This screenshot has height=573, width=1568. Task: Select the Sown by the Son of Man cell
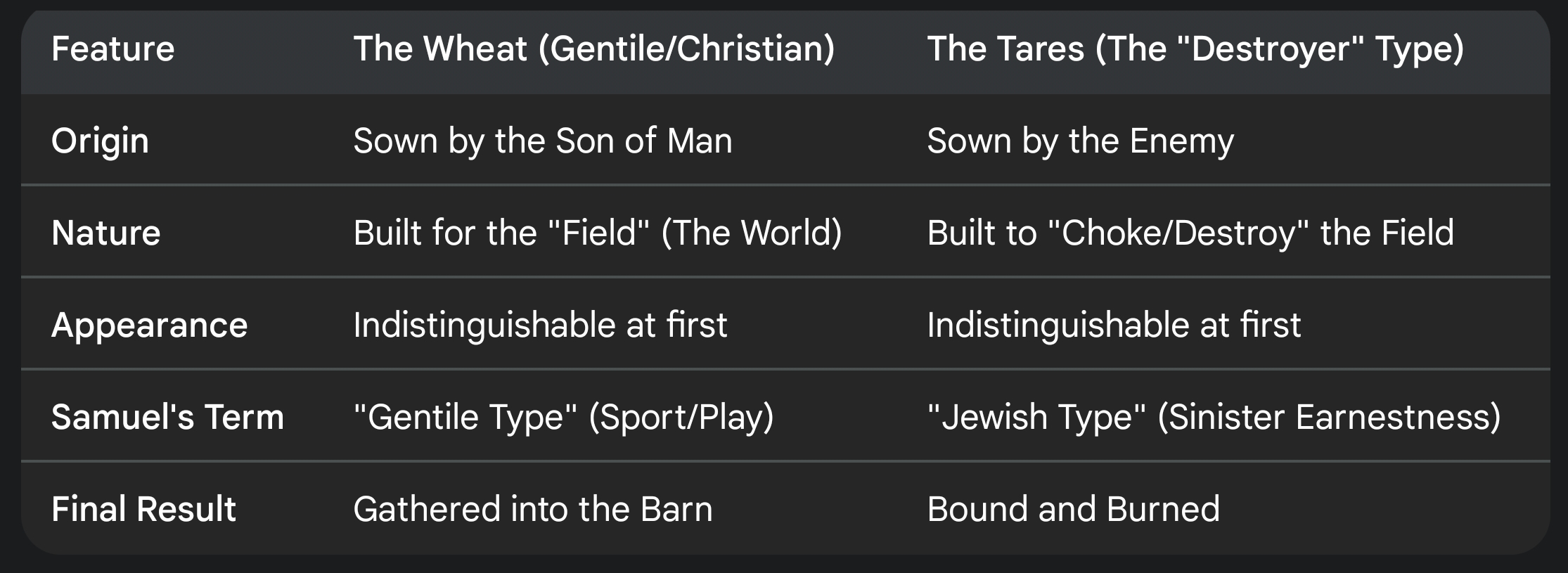tap(543, 141)
